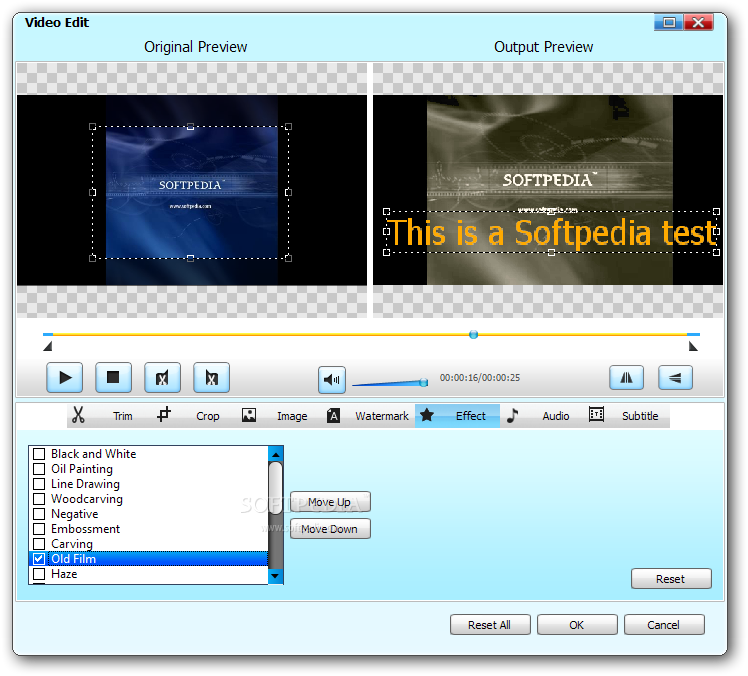Mute audio with the speaker icon
The height and width of the screenshot is (676, 748).
coord(332,380)
